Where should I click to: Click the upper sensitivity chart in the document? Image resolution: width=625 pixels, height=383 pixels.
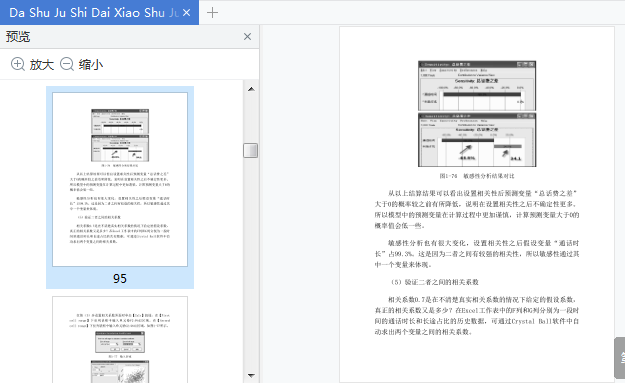477,86
